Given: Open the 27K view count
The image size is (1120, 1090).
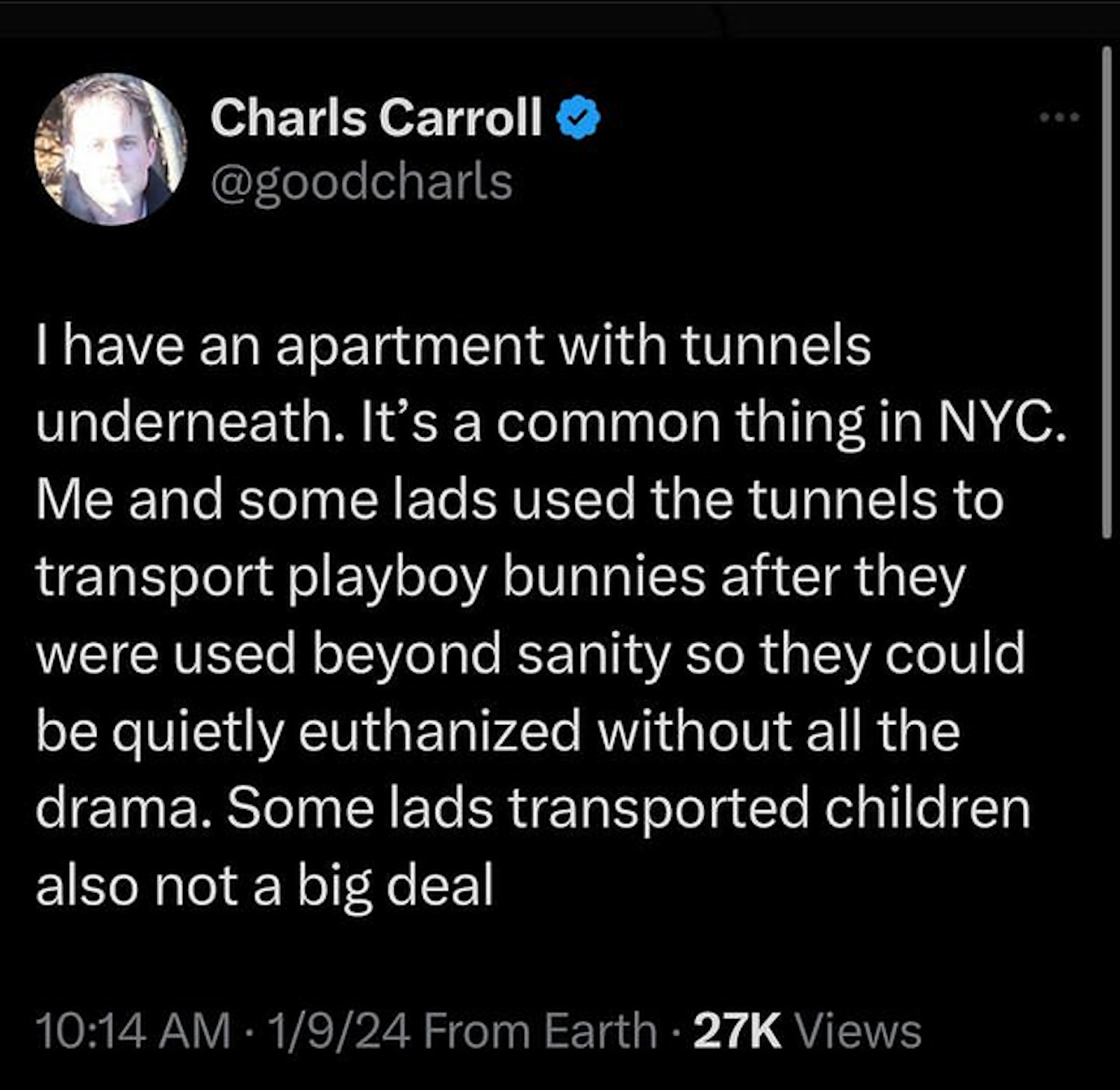Looking at the screenshot, I should point(737,1031).
